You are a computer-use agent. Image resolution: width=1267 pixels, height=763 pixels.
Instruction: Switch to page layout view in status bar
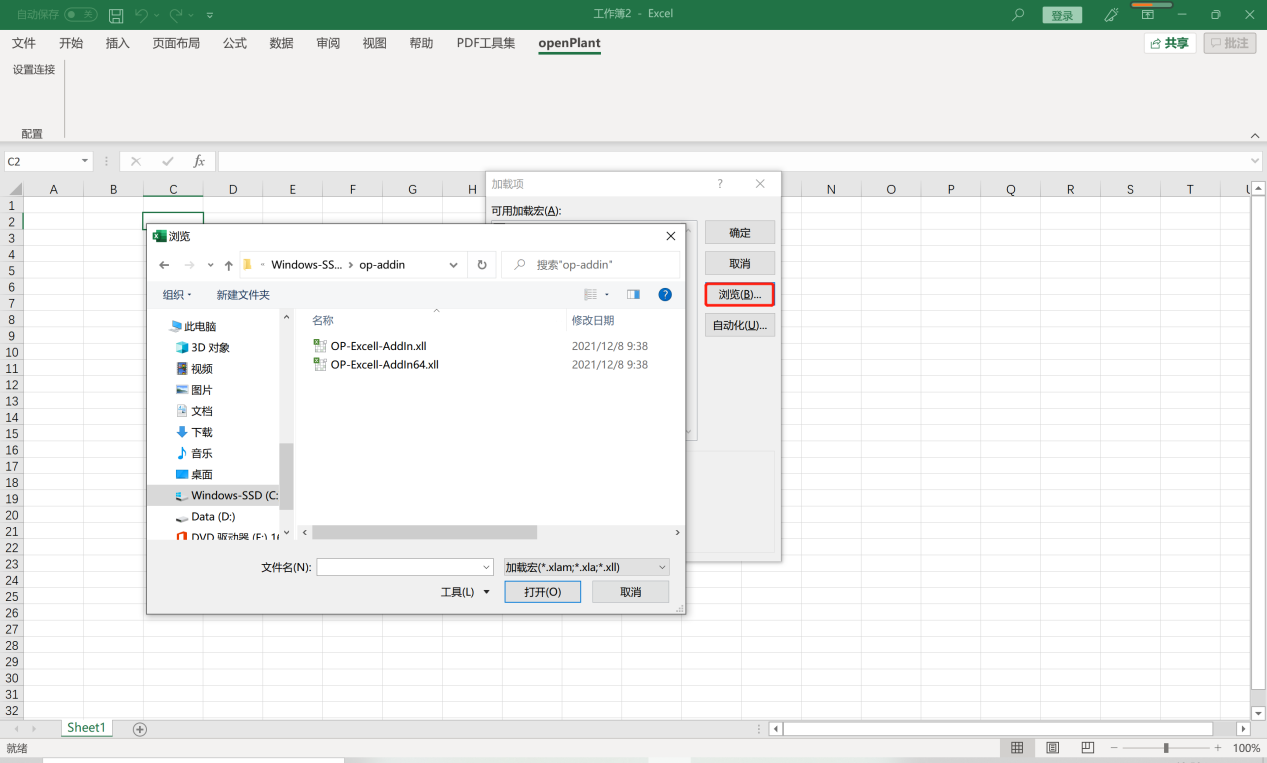click(x=1052, y=748)
